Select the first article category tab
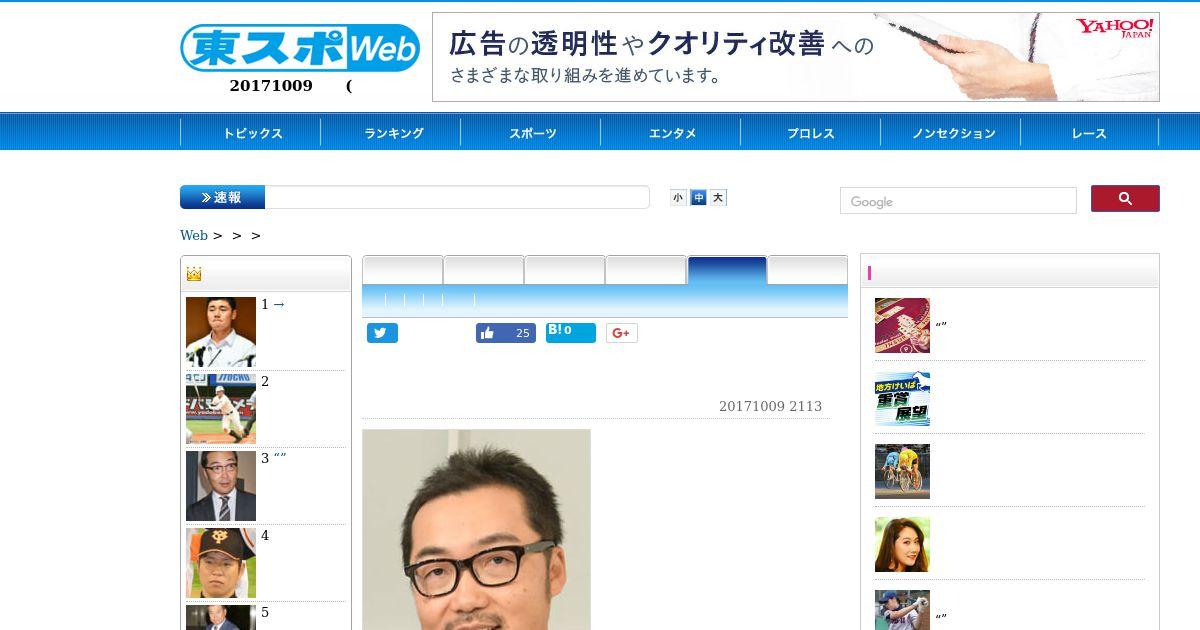 (x=403, y=271)
